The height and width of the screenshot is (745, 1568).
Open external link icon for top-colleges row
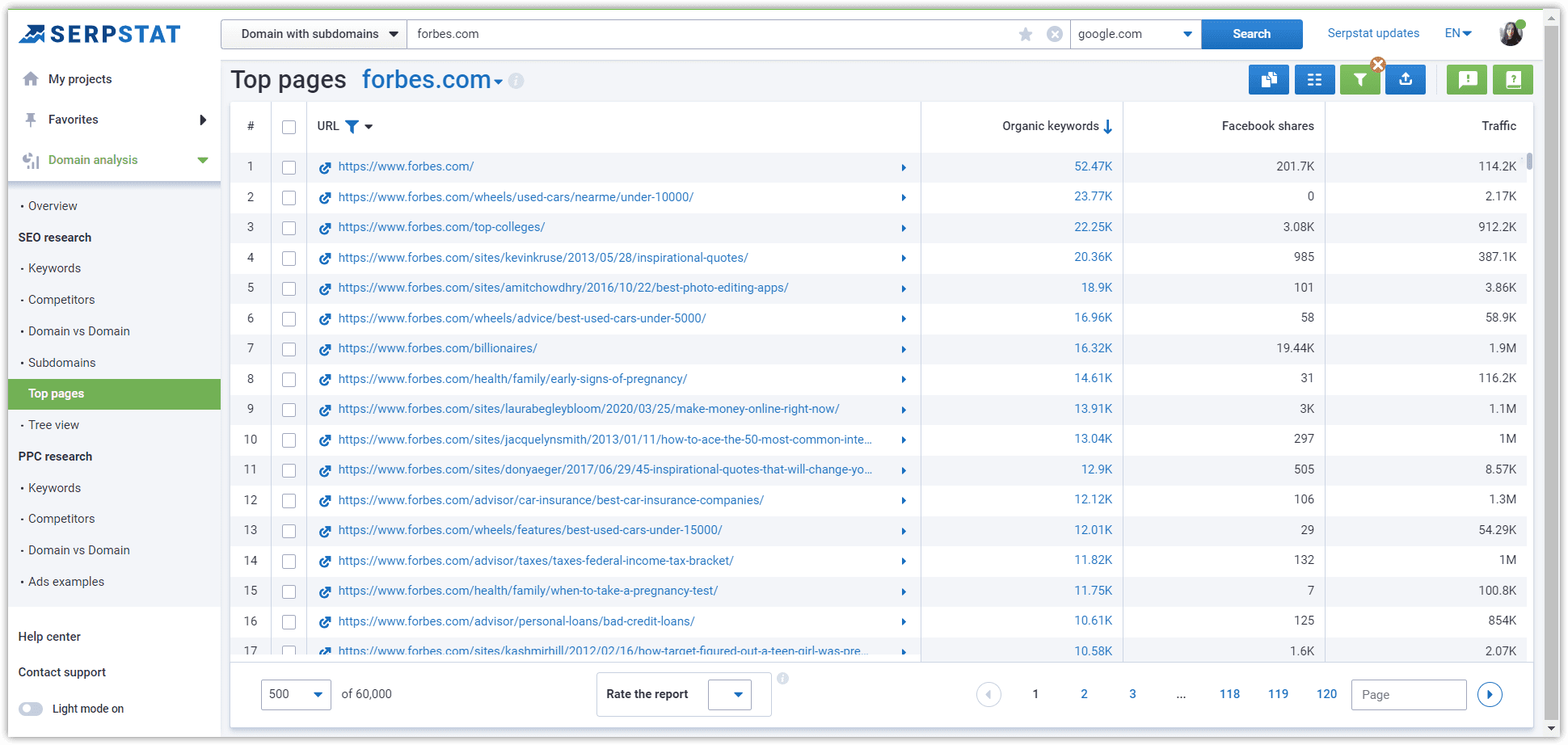click(x=325, y=228)
